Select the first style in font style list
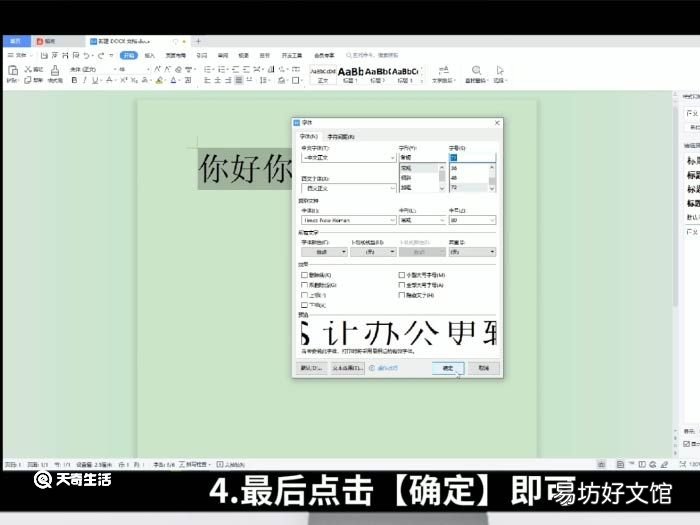This screenshot has width=700, height=525. click(x=419, y=168)
